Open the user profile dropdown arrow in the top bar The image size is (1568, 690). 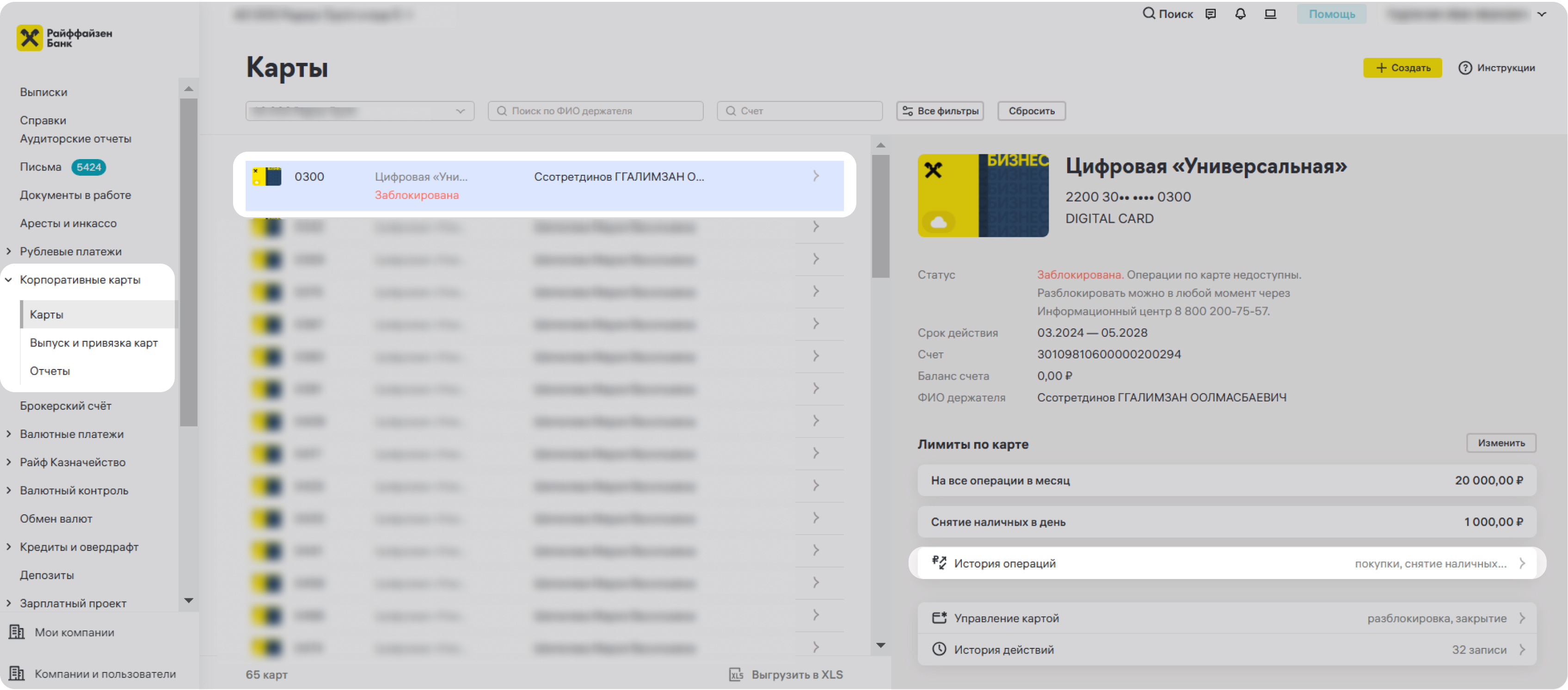click(x=1541, y=14)
